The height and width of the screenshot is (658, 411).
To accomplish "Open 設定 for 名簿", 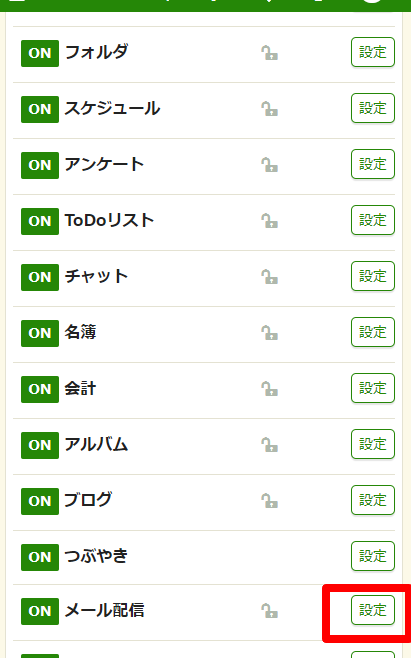I will (373, 332).
